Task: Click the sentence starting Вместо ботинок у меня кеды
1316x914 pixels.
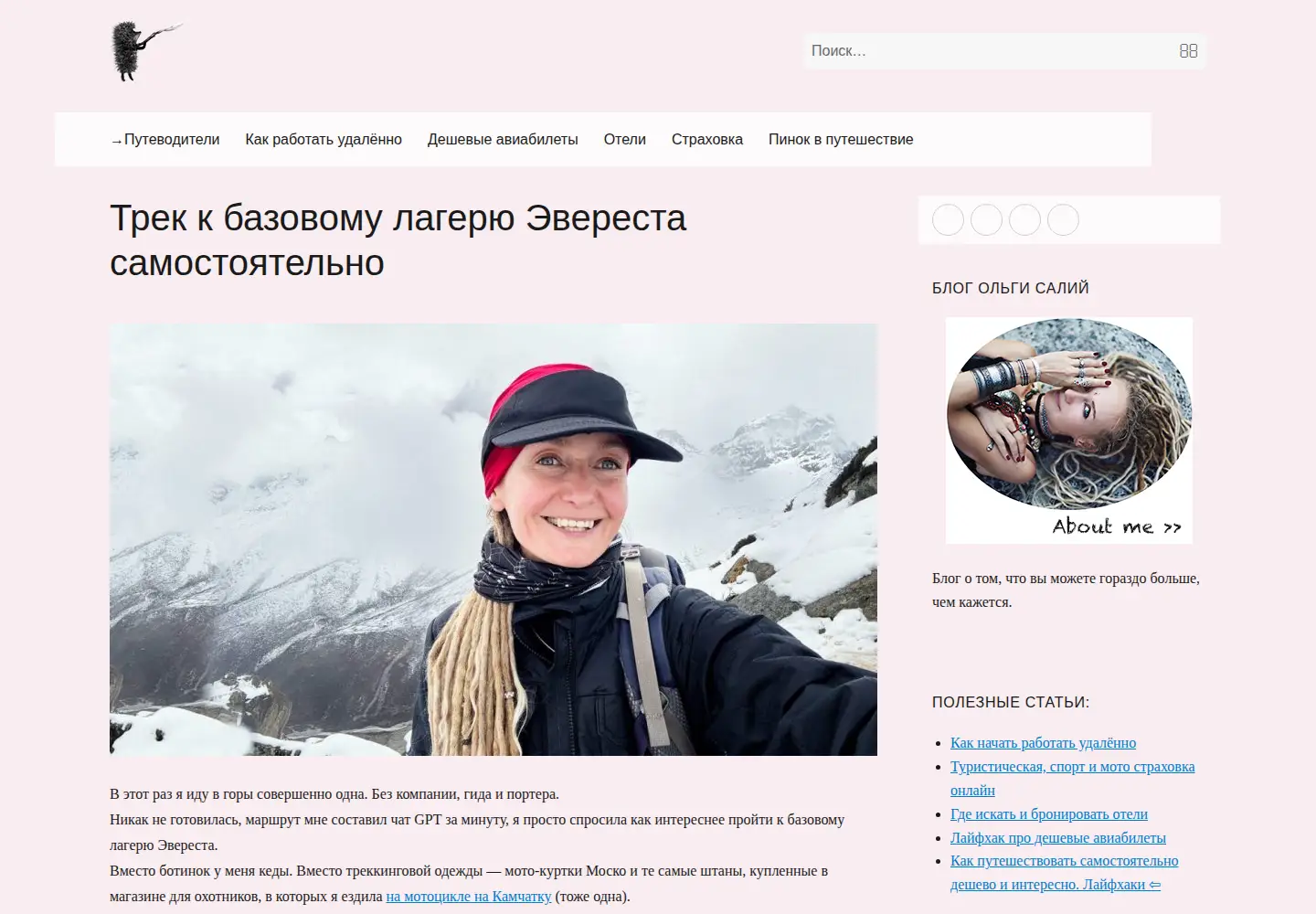Action: (469, 884)
